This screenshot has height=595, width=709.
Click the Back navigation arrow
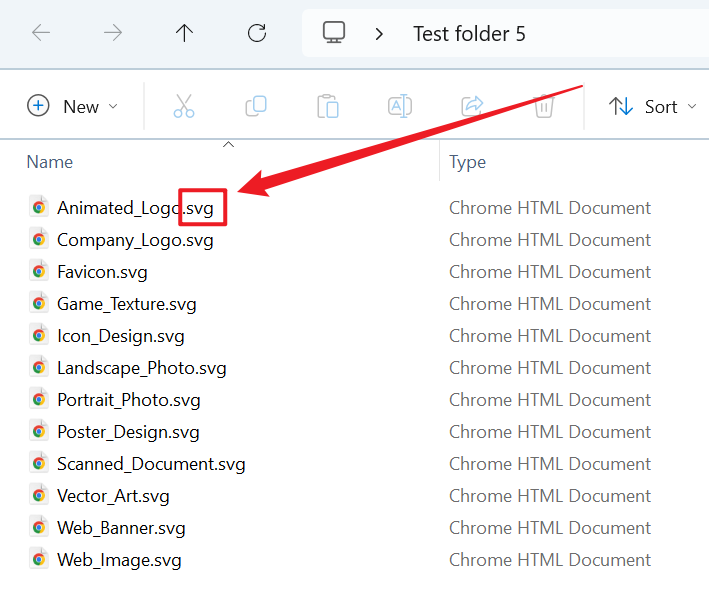coord(41,33)
